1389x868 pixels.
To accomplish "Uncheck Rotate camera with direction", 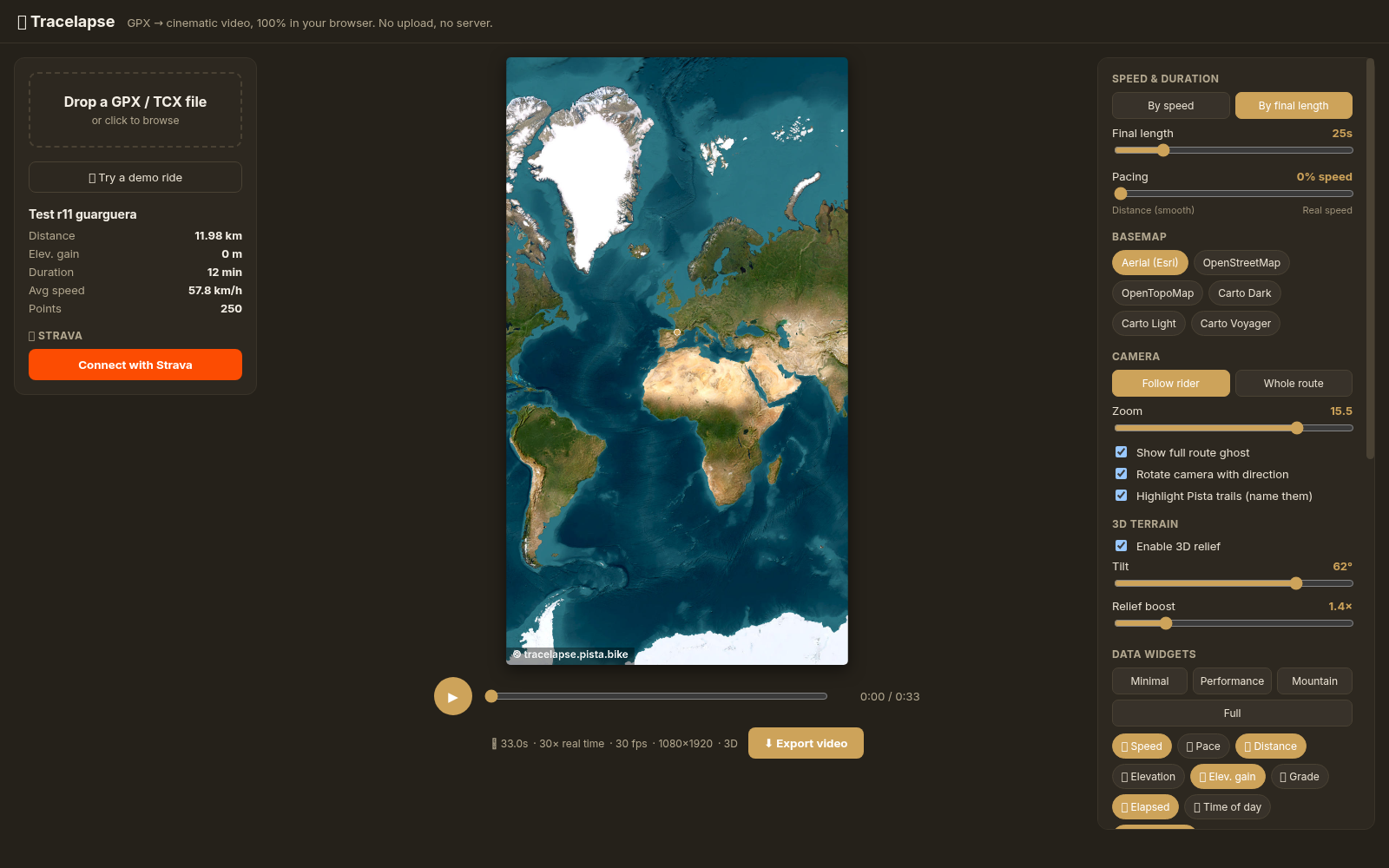I will coord(1122,474).
